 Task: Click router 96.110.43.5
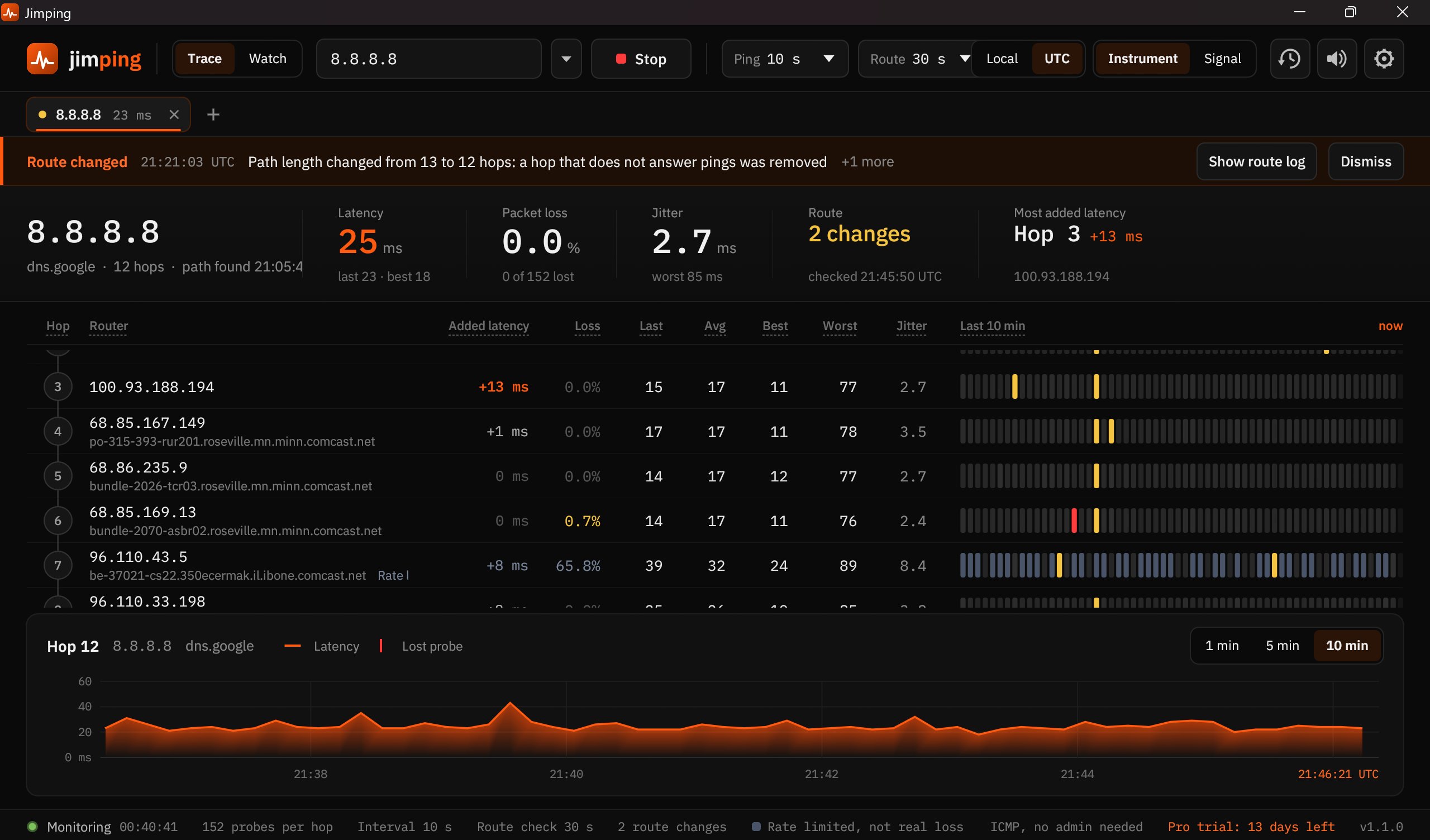[x=138, y=557]
